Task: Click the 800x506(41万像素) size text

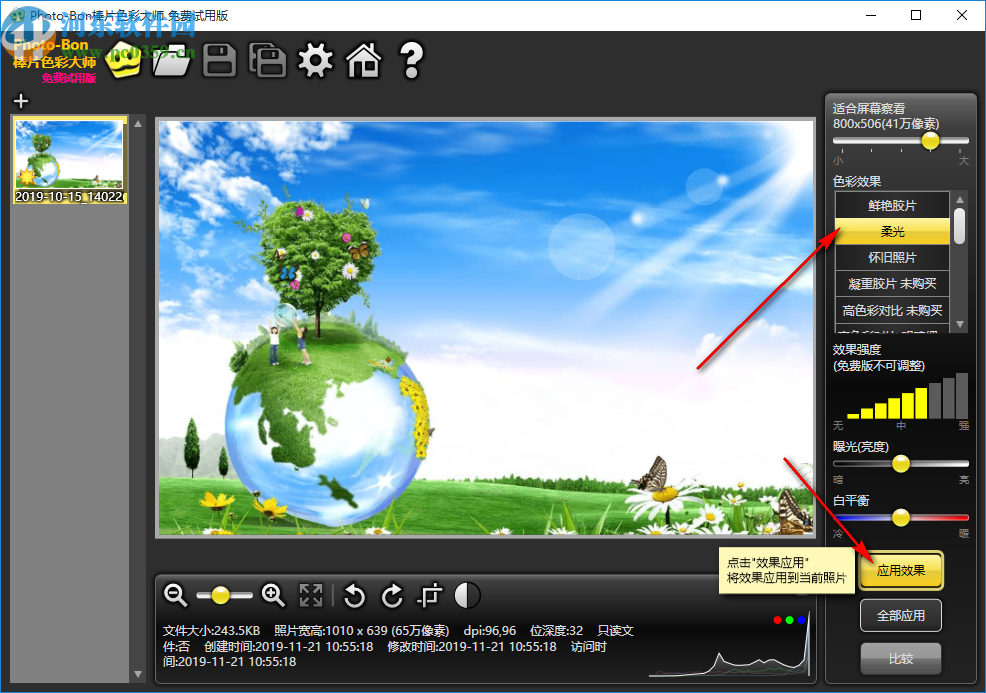Action: coord(886,123)
